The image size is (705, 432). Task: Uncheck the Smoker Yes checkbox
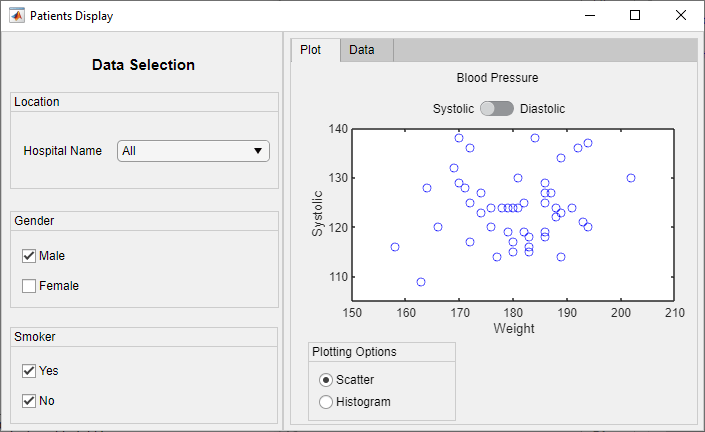pyautogui.click(x=29, y=371)
